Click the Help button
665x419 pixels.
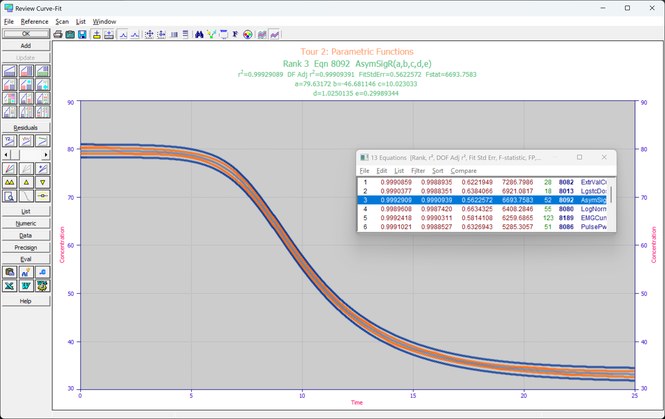point(26,301)
